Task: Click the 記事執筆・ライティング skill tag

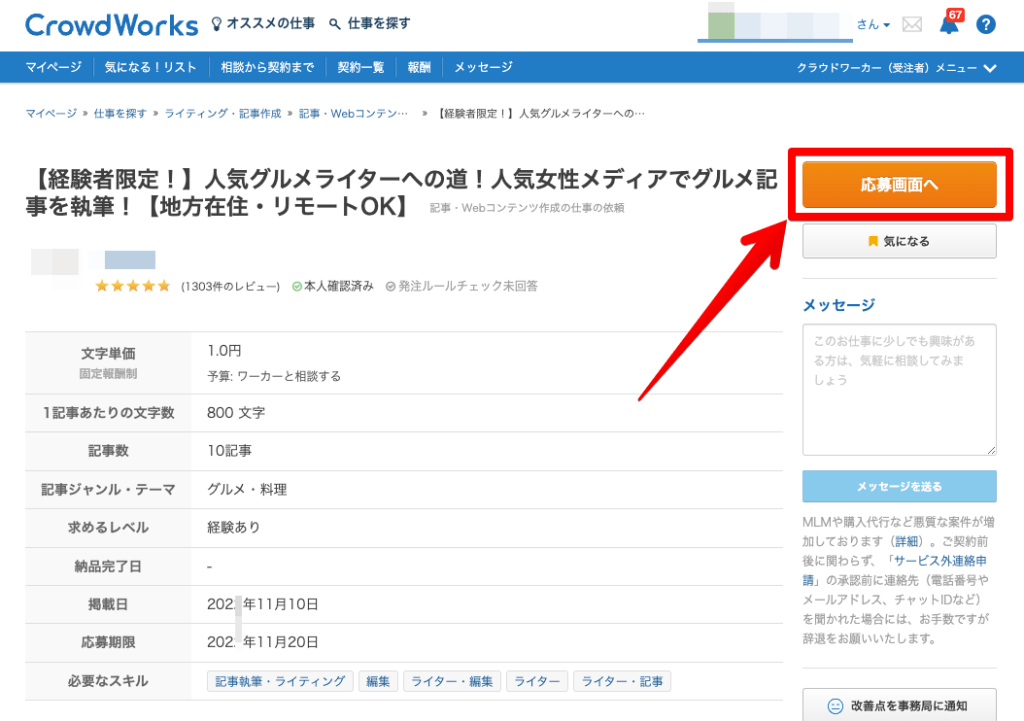Action: point(279,680)
